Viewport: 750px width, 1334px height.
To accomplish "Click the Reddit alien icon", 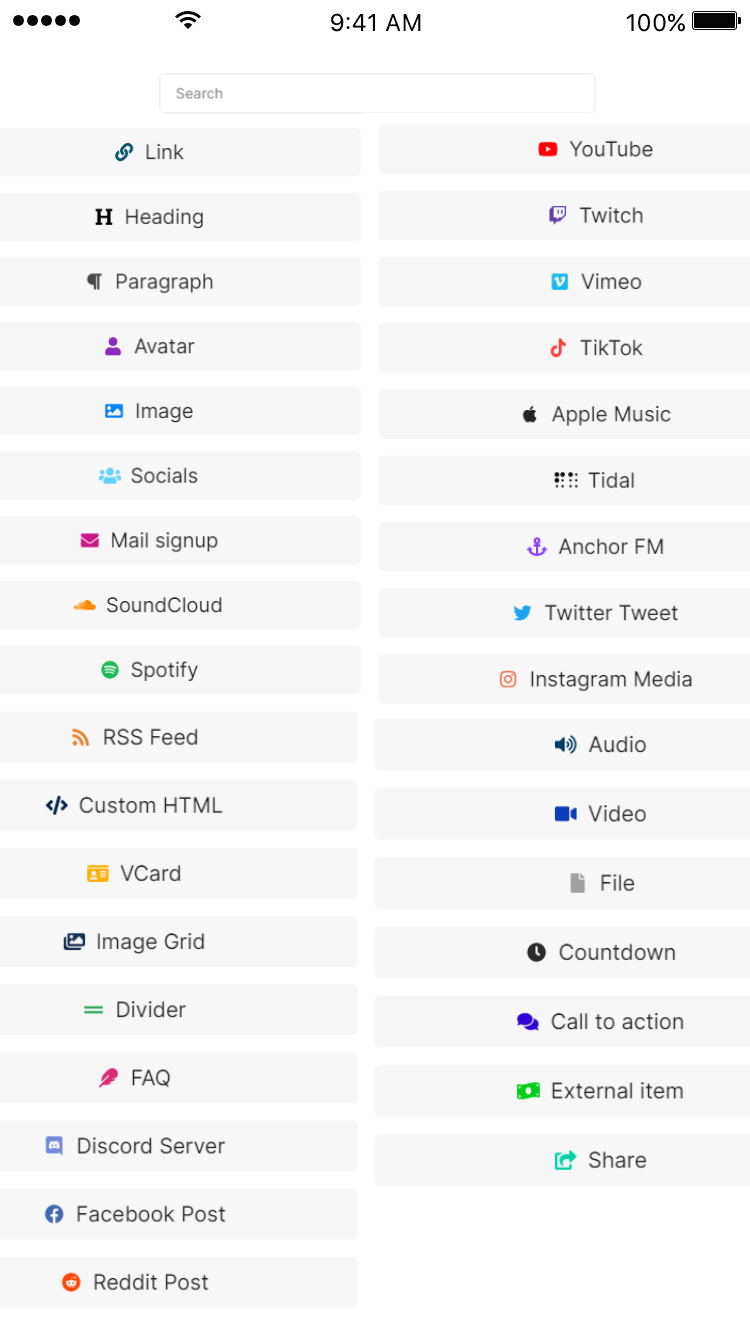I will click(71, 1282).
